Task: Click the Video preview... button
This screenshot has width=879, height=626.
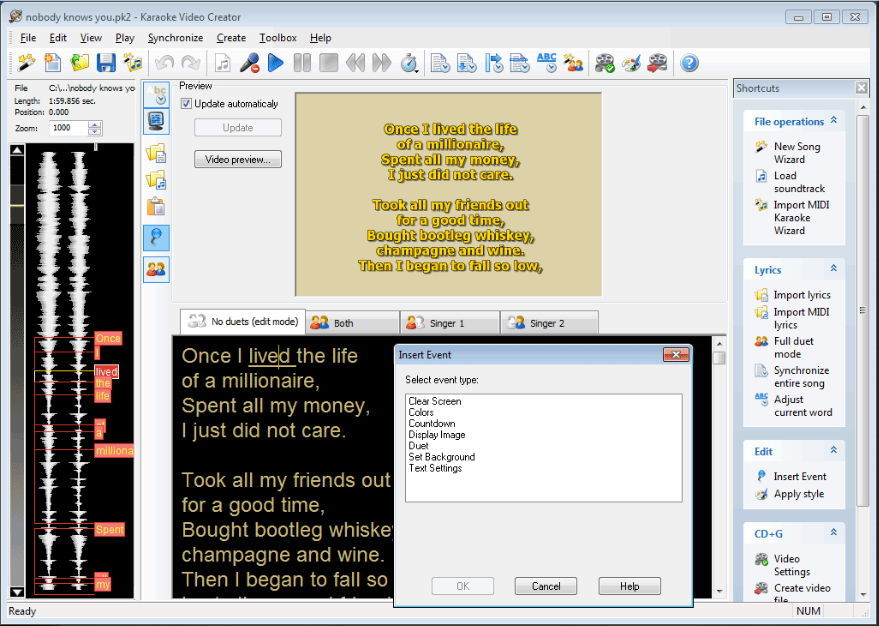Action: [238, 160]
